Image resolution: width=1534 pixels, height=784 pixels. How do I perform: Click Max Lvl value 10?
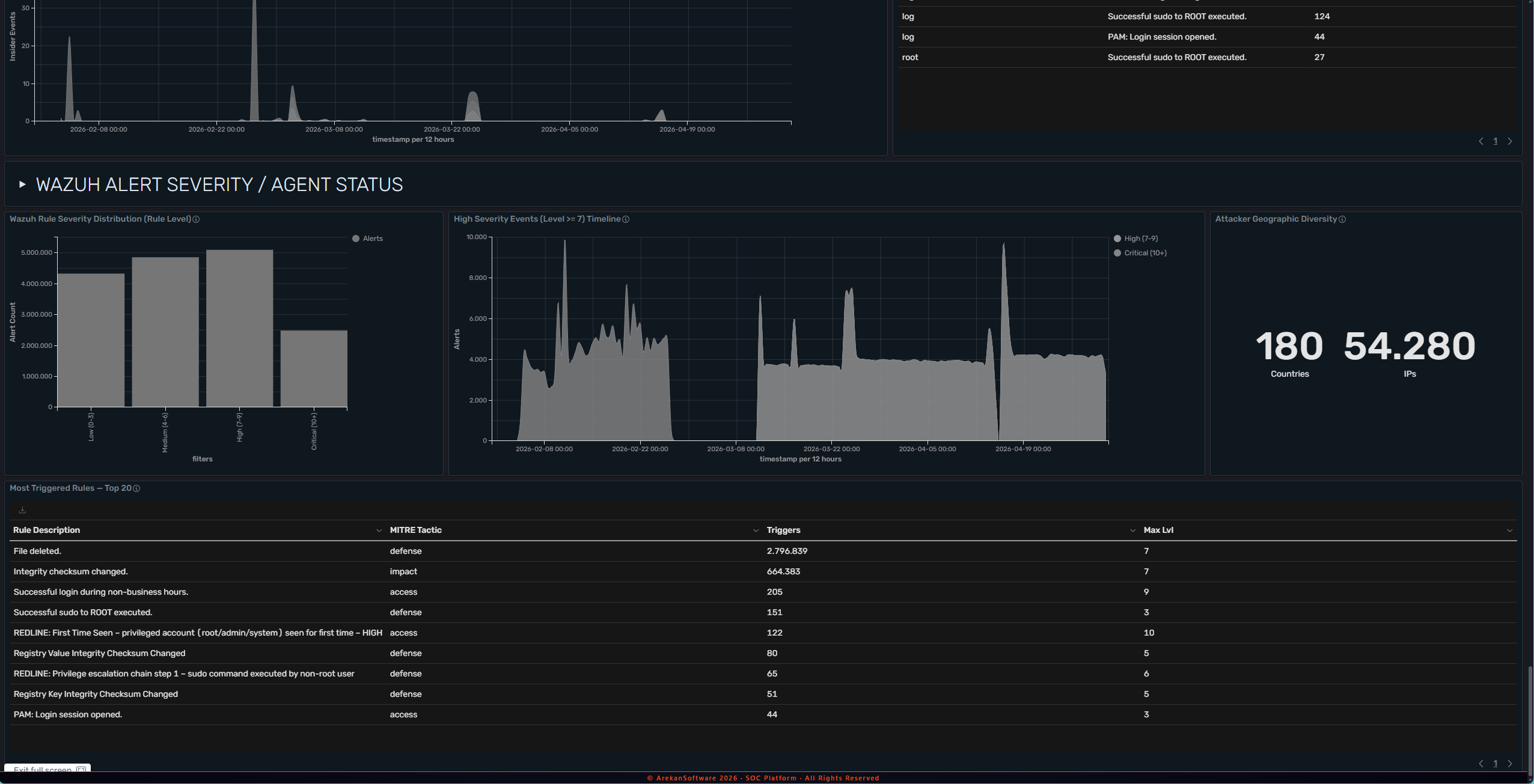click(1149, 633)
